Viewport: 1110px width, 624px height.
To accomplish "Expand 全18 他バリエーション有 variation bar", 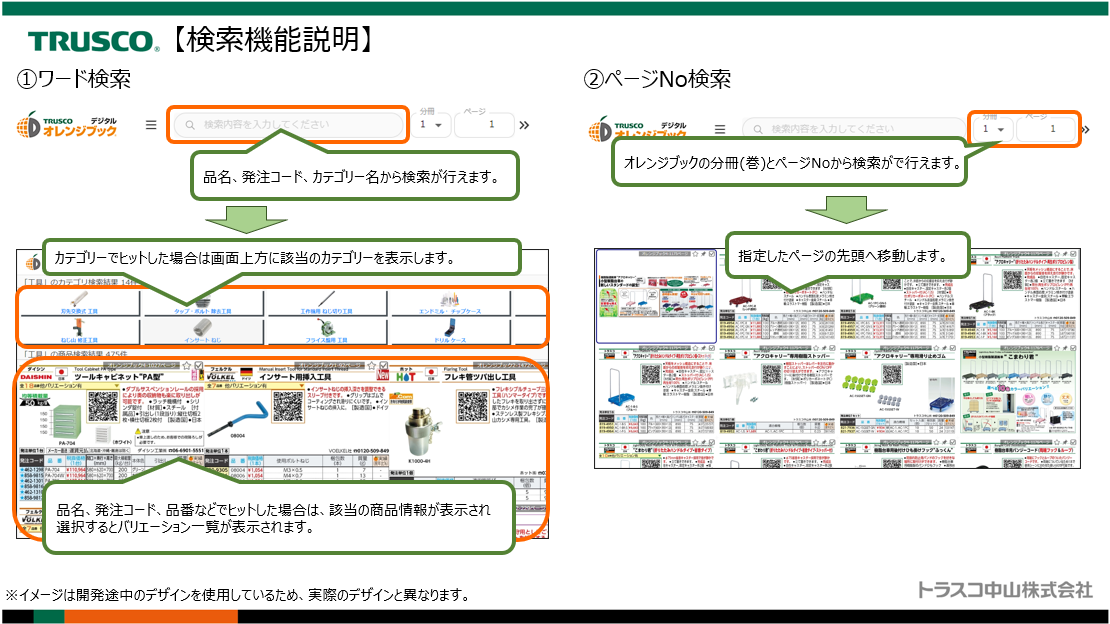I will [69, 386].
